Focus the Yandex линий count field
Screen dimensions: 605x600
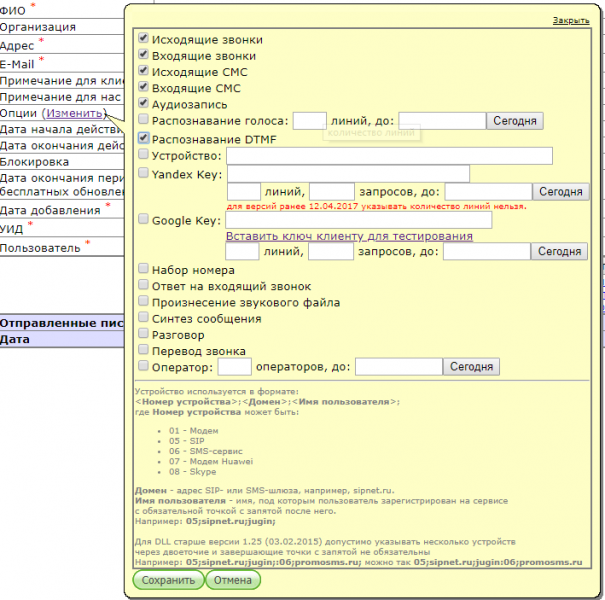244,192
